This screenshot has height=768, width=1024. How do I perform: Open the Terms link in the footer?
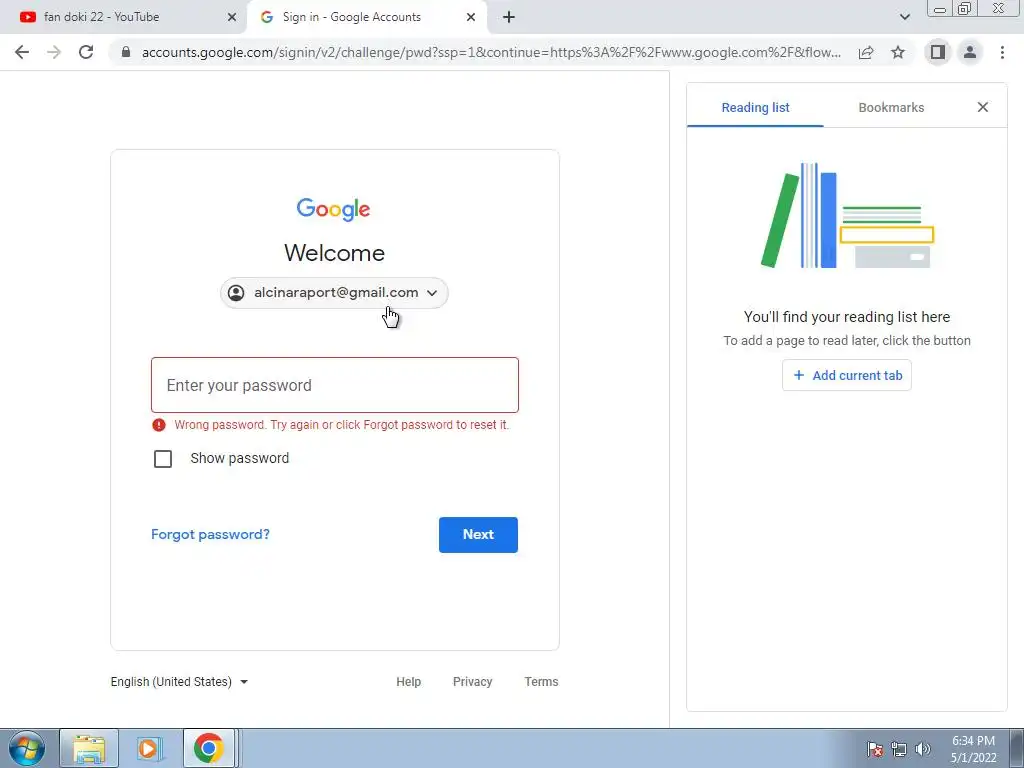pyautogui.click(x=541, y=682)
